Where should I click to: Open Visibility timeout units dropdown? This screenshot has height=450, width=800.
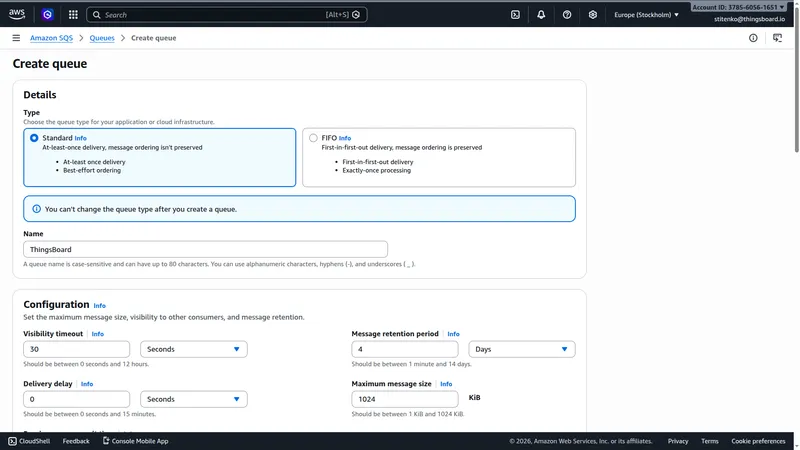coord(194,349)
